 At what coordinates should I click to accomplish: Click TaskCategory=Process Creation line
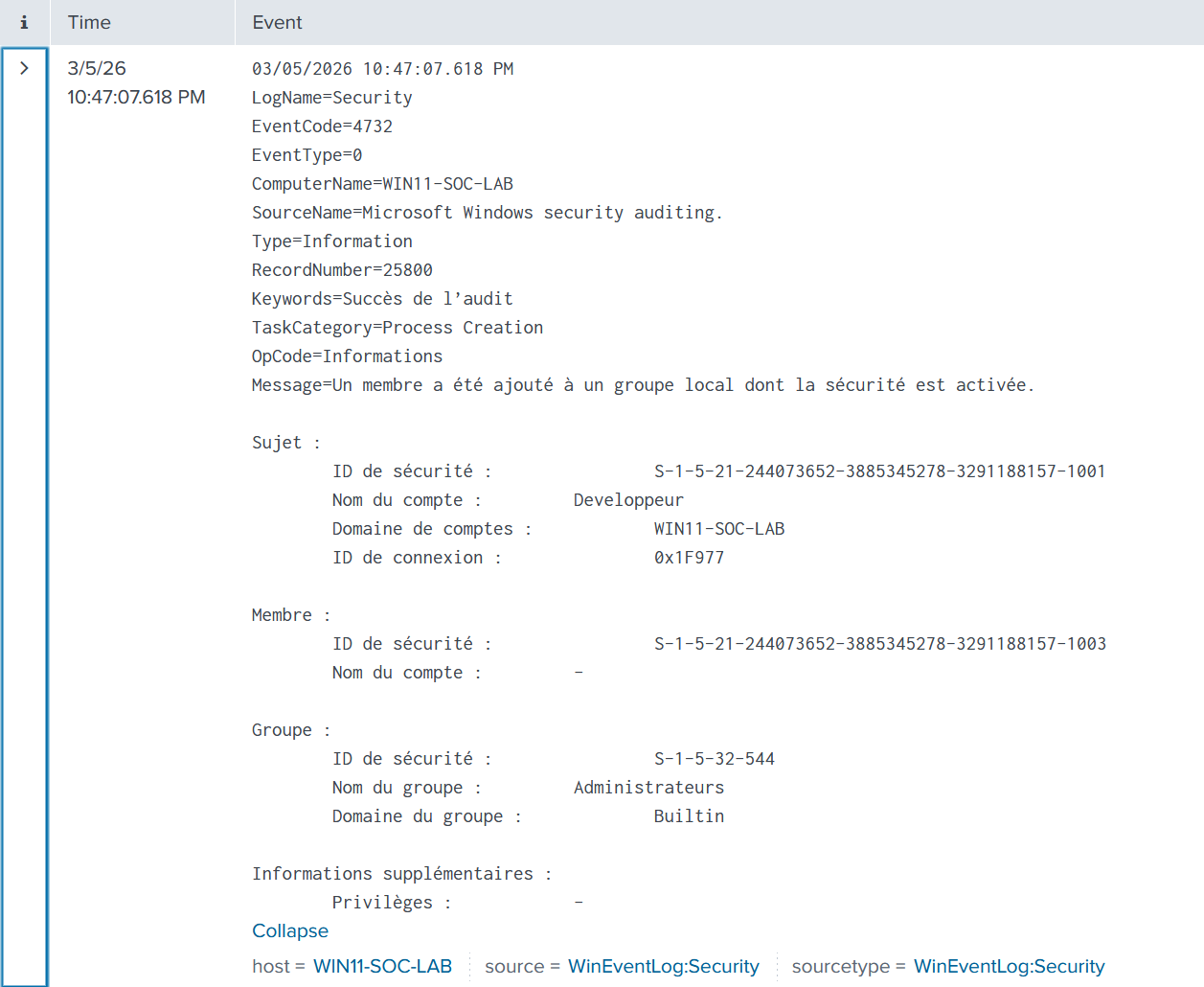click(x=398, y=328)
